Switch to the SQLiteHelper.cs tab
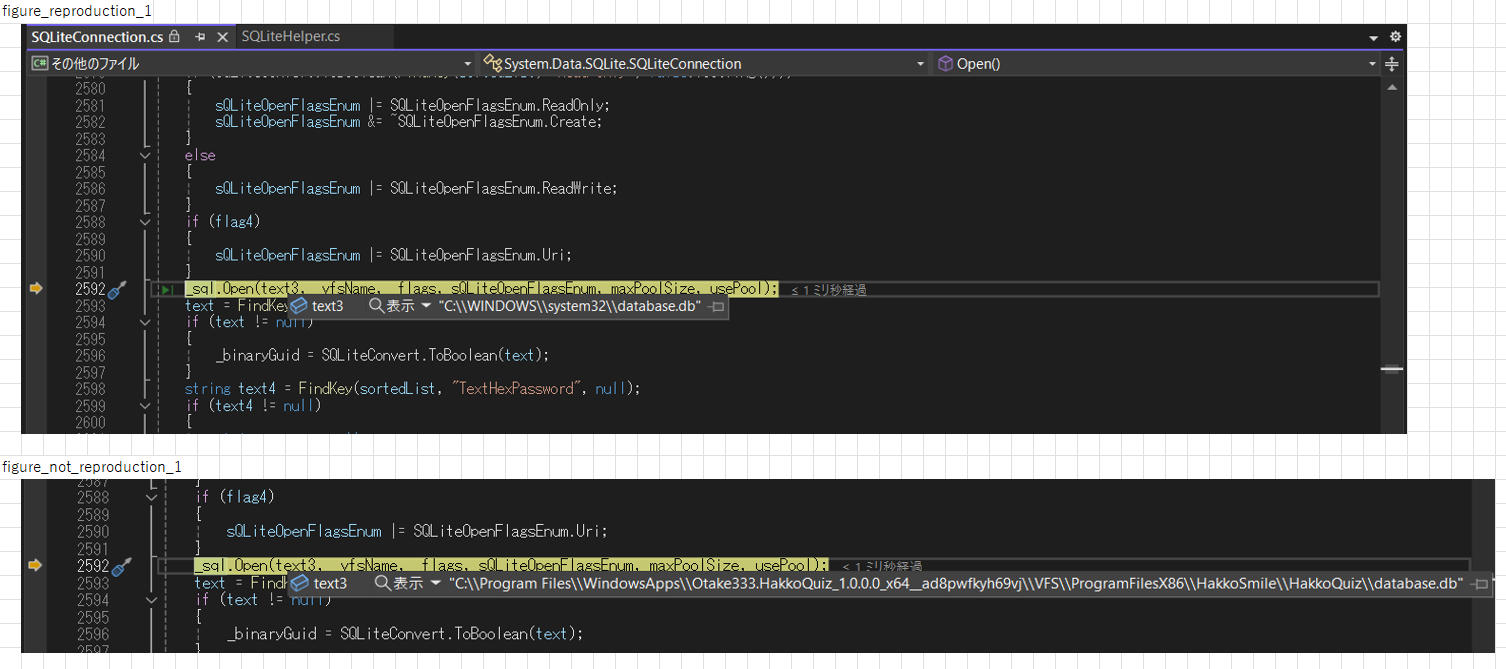 click(x=291, y=37)
